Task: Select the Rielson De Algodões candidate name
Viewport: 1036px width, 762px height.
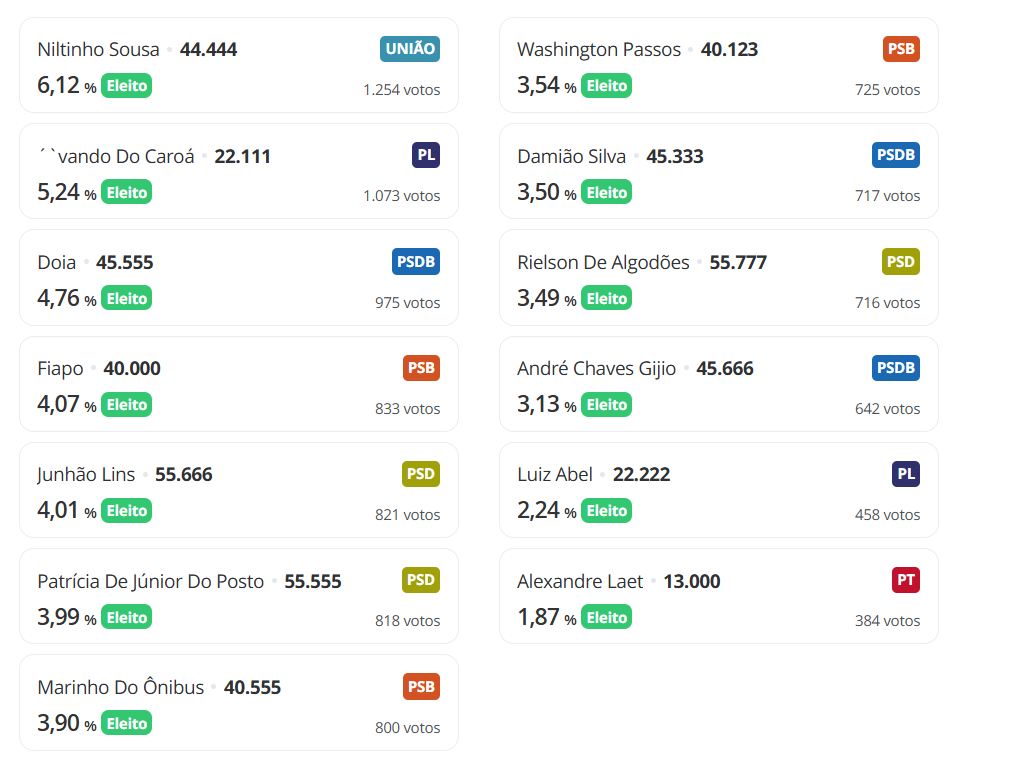Action: (603, 262)
